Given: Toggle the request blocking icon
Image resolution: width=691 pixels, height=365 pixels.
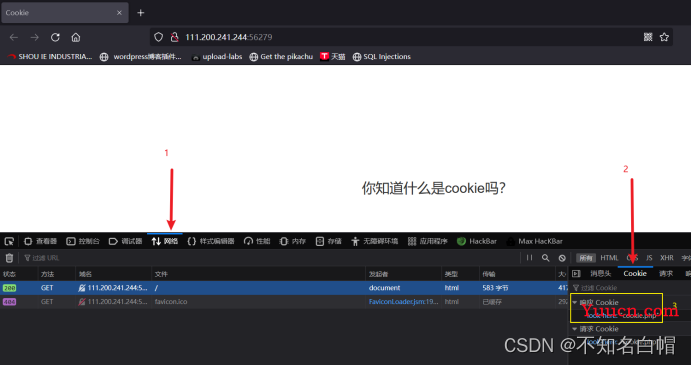Looking at the screenshot, I should (562, 258).
